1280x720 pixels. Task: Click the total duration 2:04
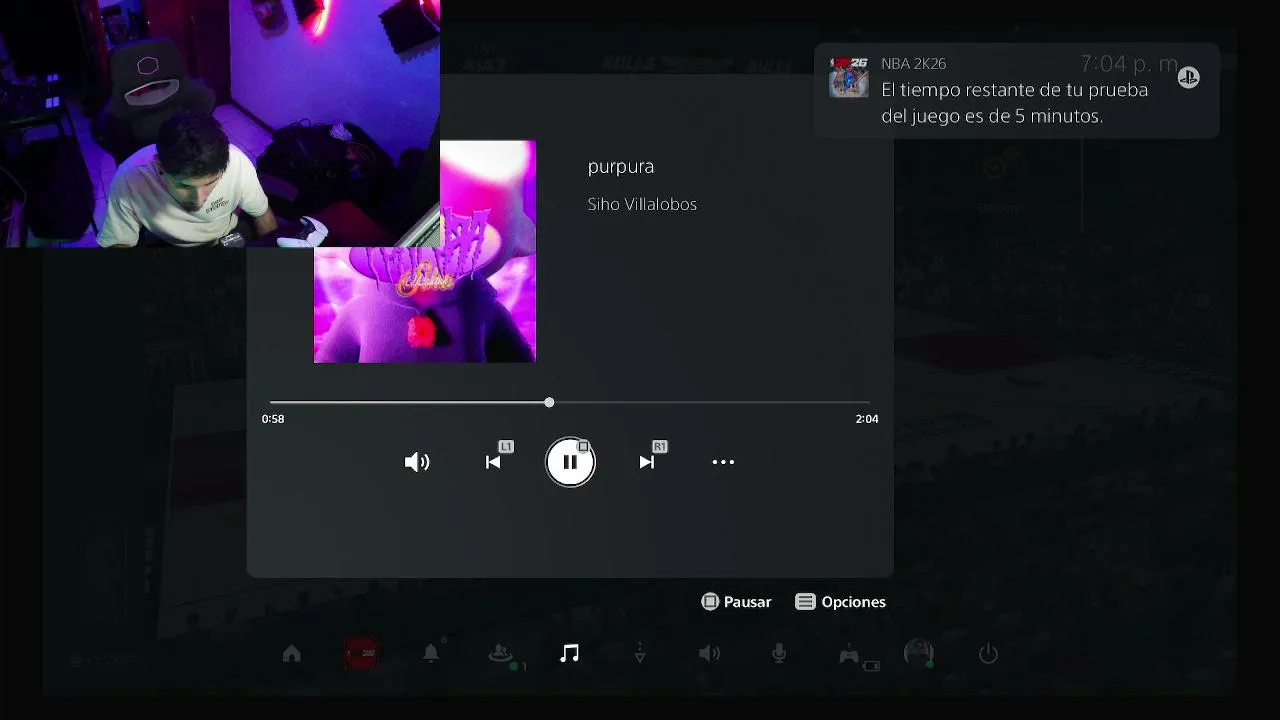pos(867,419)
